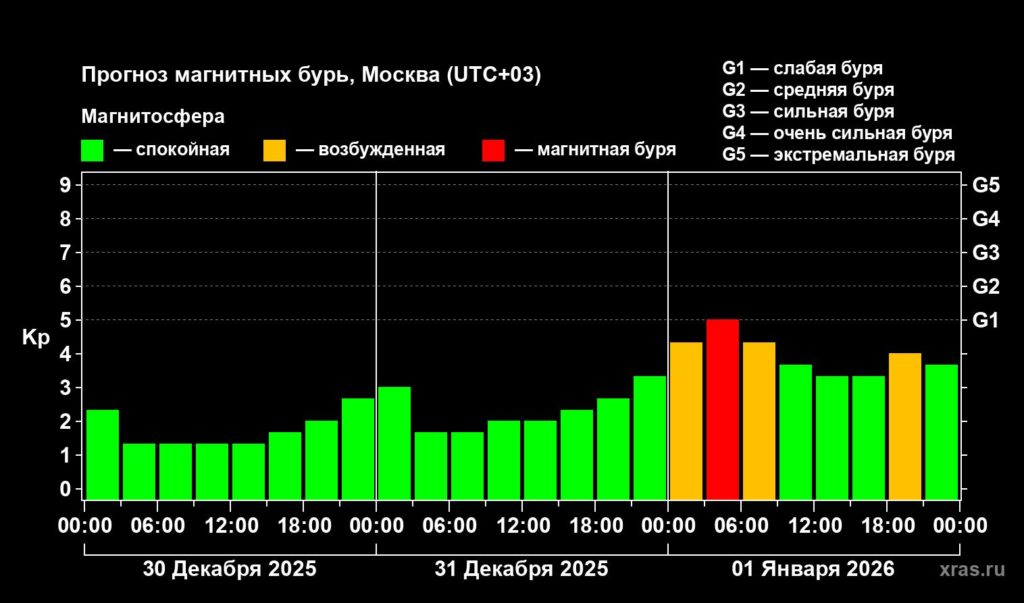Click the 'Магнитосфера' legend heading

[152, 116]
